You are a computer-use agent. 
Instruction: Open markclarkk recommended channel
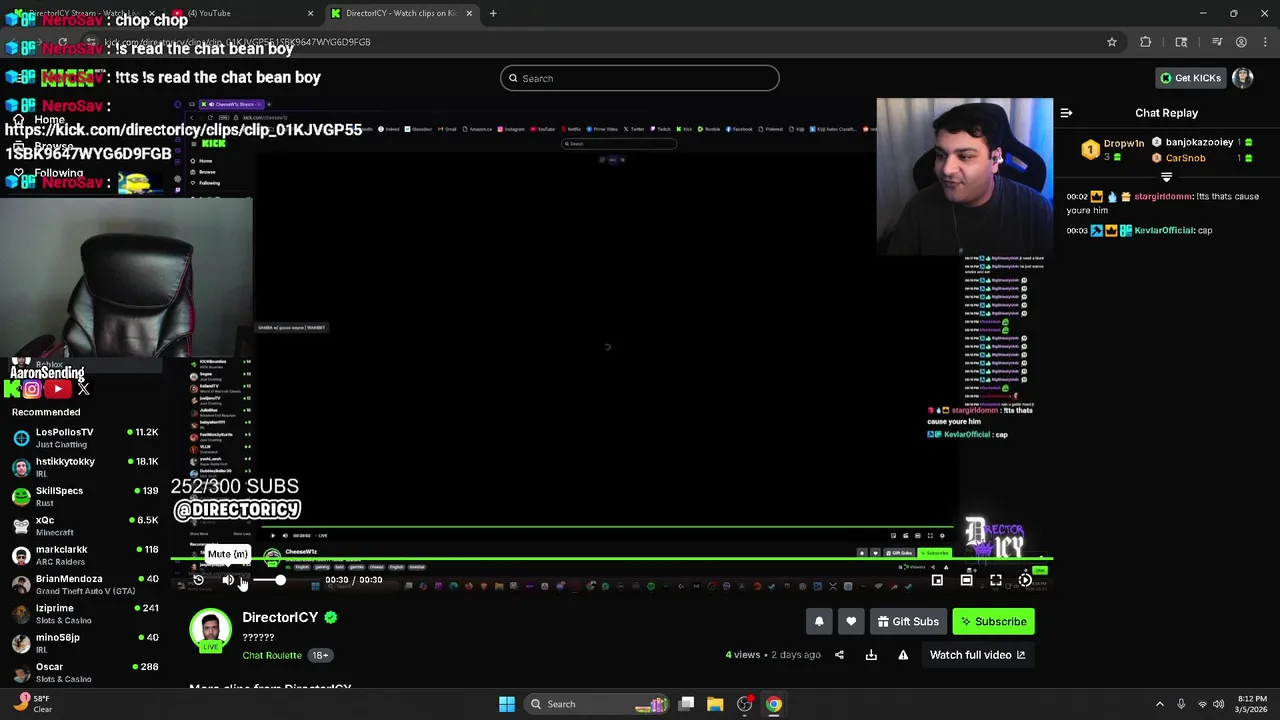tap(85, 555)
